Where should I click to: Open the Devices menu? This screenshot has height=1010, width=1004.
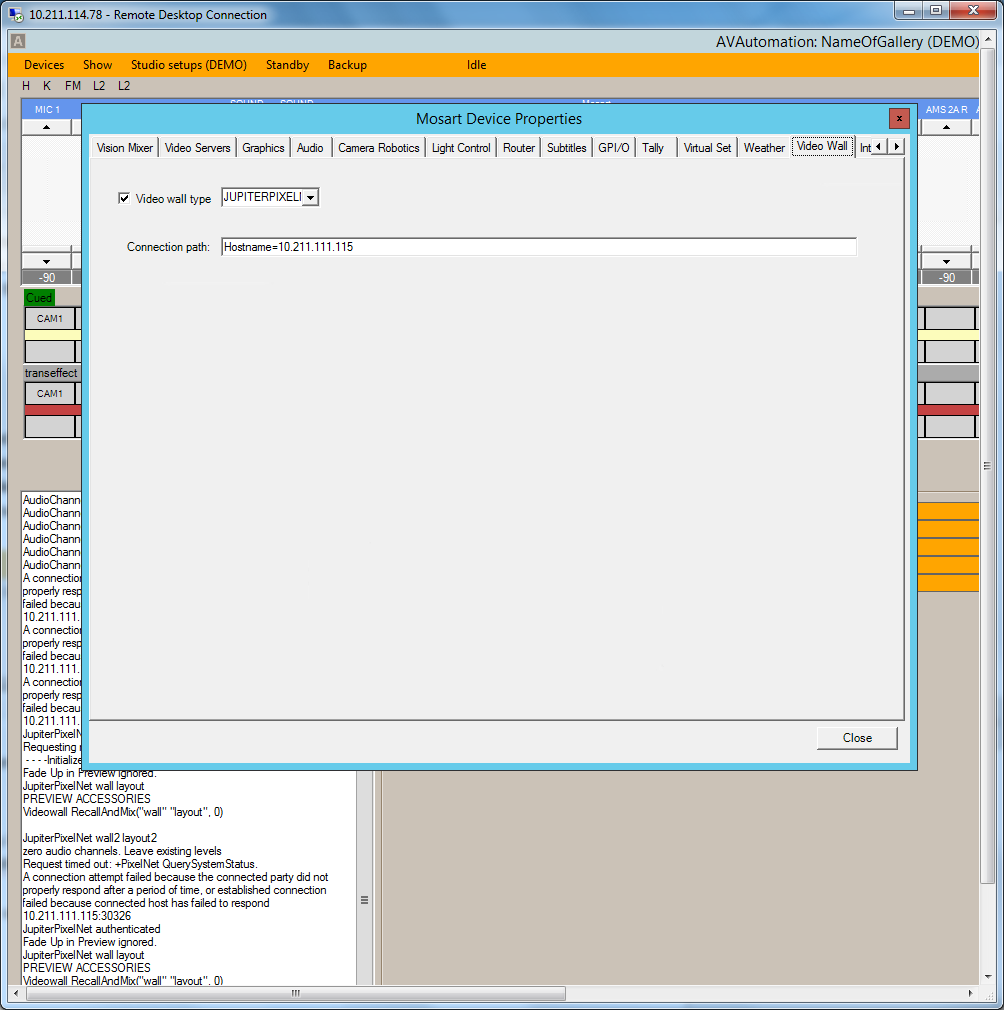[44, 65]
